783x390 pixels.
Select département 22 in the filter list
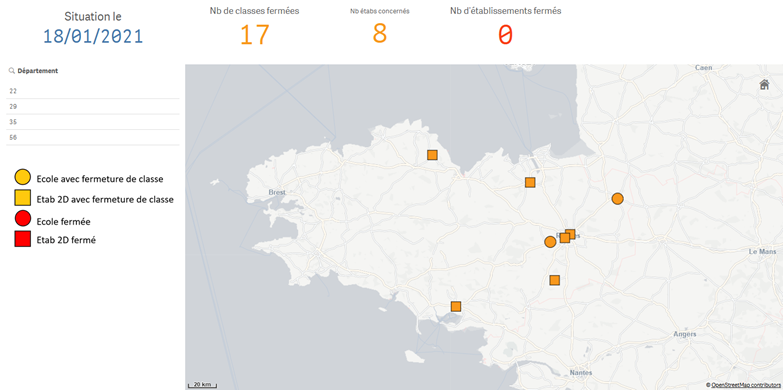(93, 91)
